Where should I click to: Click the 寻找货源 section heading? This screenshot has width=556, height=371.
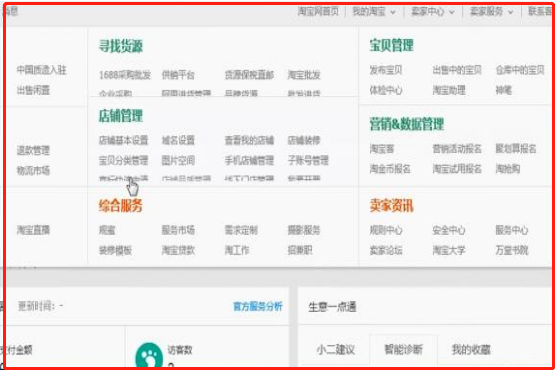(x=121, y=46)
